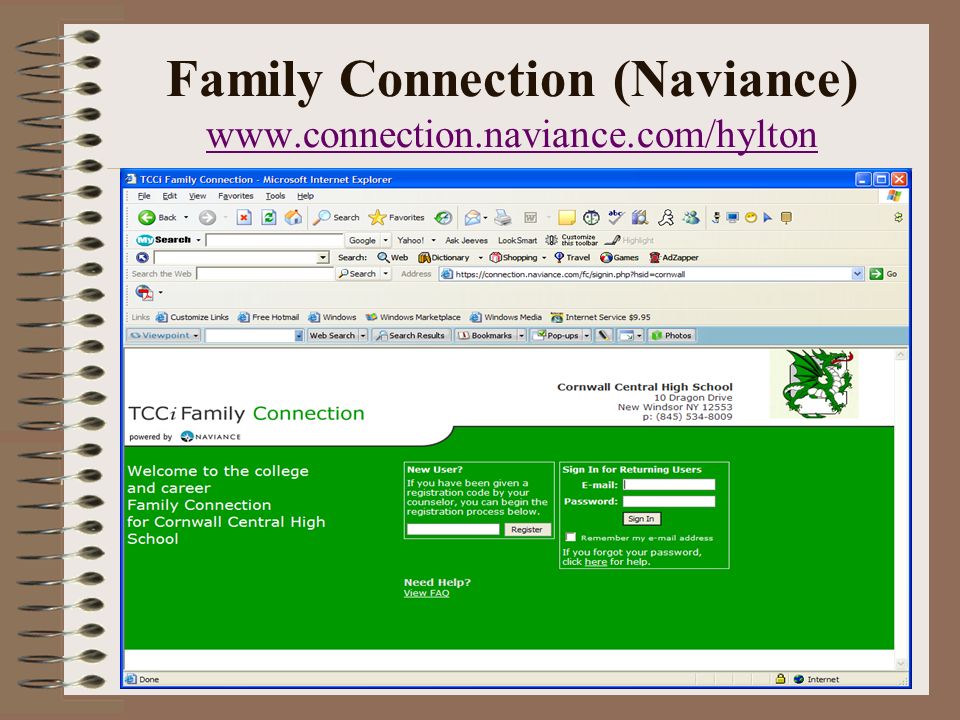Check Remember my e-mail address
The image size is (960, 720).
571,537
